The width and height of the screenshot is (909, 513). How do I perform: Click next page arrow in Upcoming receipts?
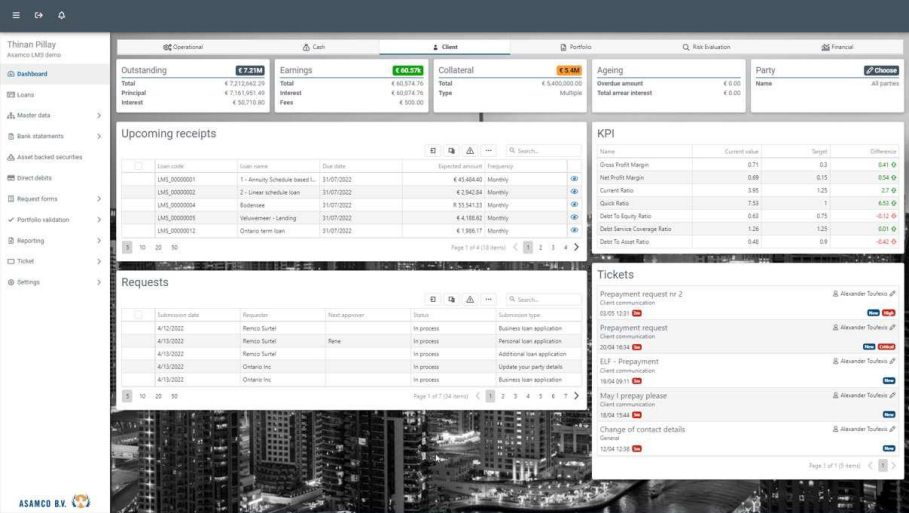(x=576, y=248)
